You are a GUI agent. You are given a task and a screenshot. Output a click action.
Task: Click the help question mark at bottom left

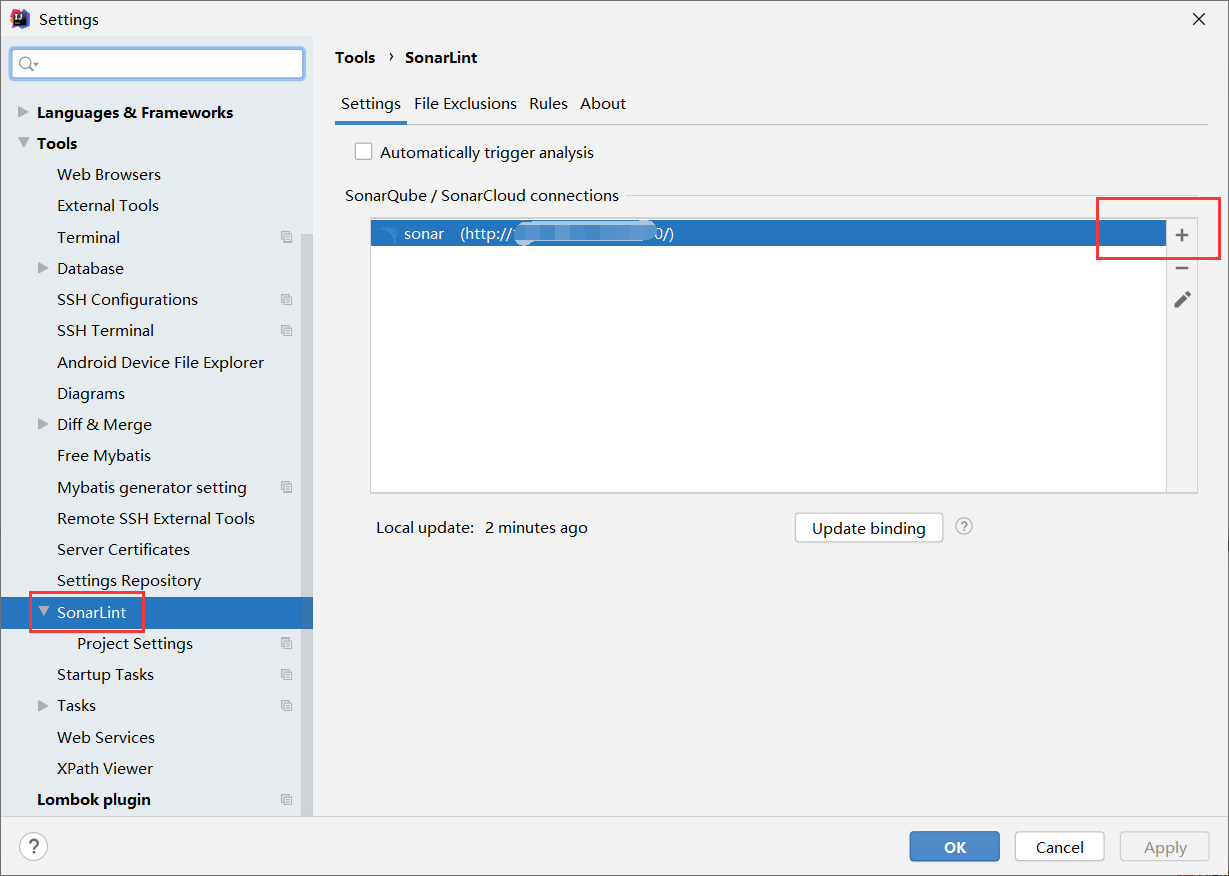click(34, 847)
